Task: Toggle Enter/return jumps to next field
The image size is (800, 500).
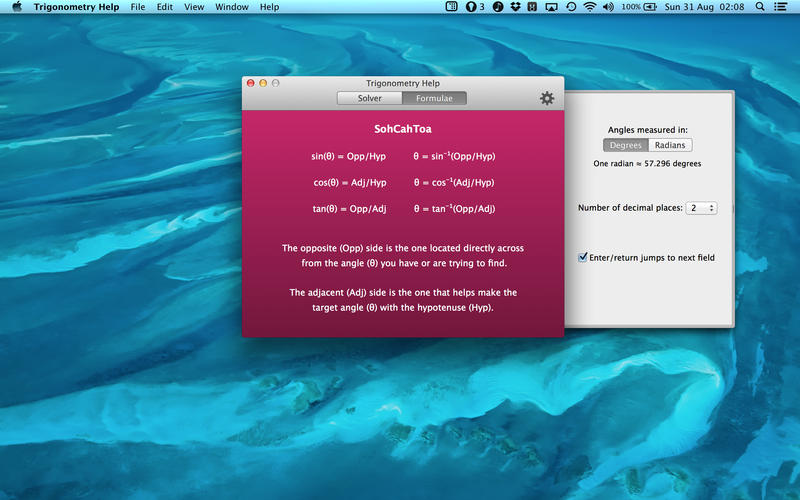Action: pos(584,258)
